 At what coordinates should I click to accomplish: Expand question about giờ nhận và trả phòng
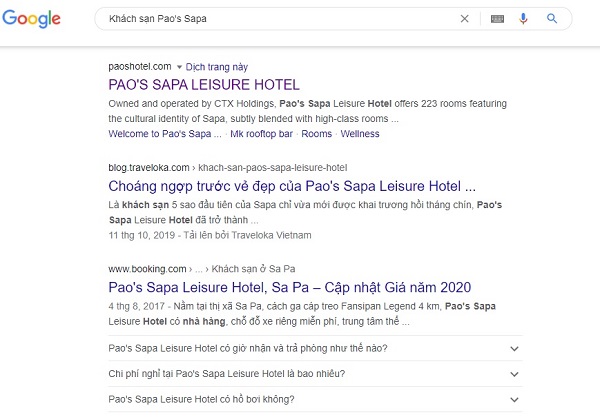313,349
